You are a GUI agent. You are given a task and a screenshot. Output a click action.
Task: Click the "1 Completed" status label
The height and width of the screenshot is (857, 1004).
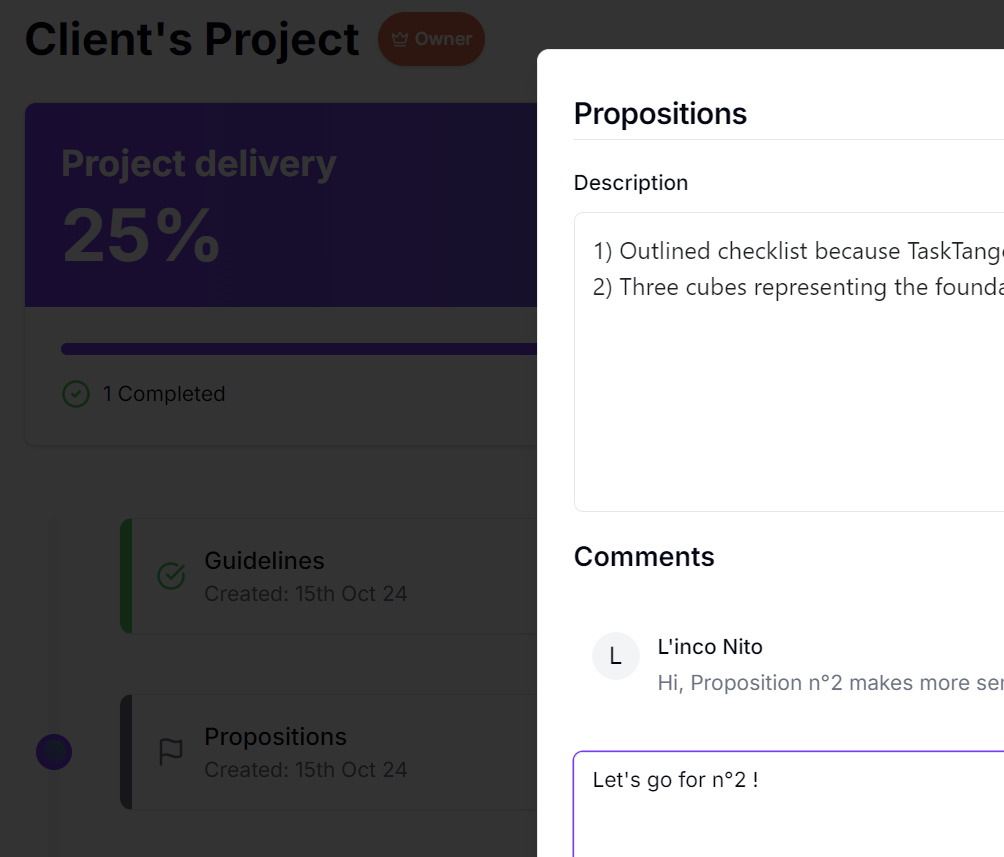click(164, 394)
